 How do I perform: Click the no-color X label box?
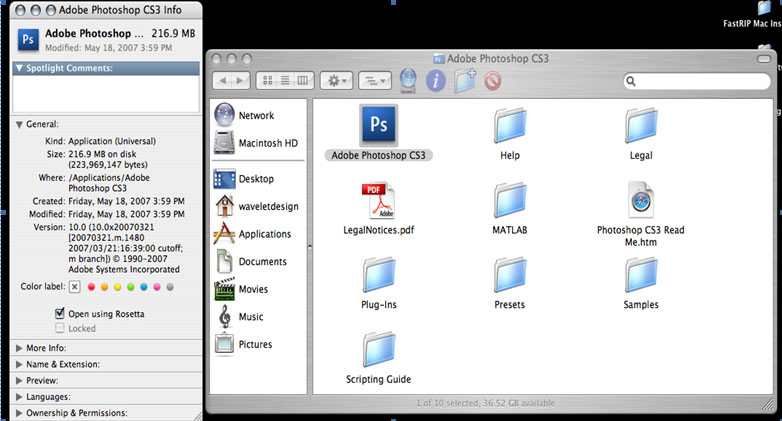click(x=74, y=287)
